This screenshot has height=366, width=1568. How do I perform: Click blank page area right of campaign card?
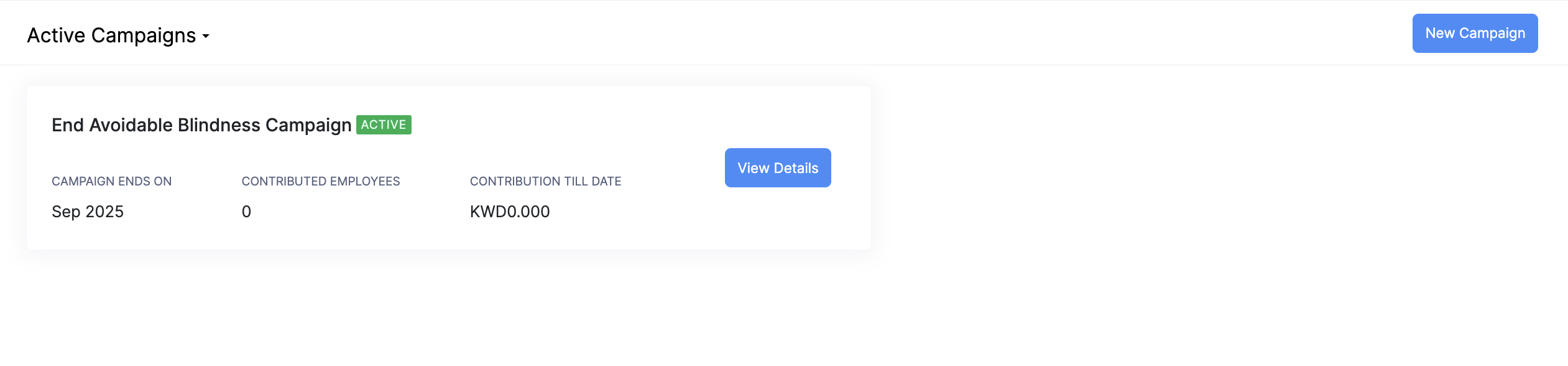[1181, 168]
